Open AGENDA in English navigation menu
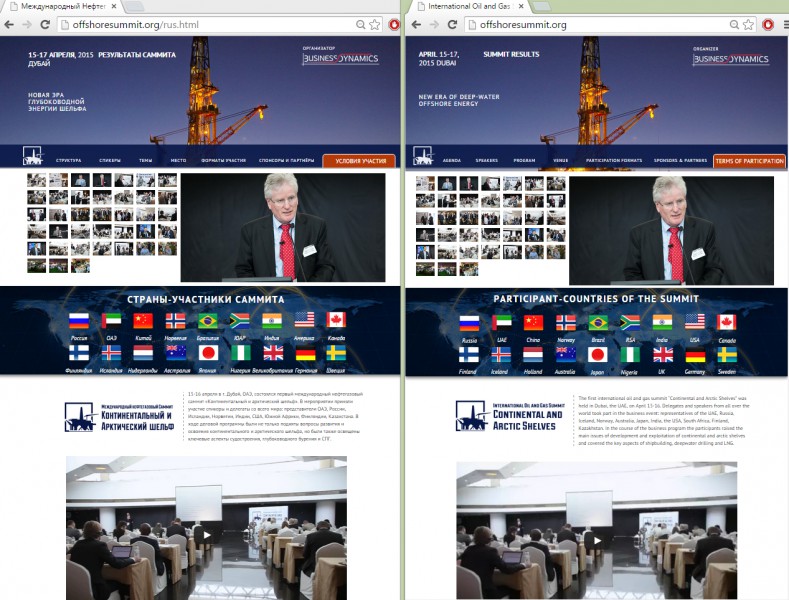789x600 pixels. [x=452, y=161]
